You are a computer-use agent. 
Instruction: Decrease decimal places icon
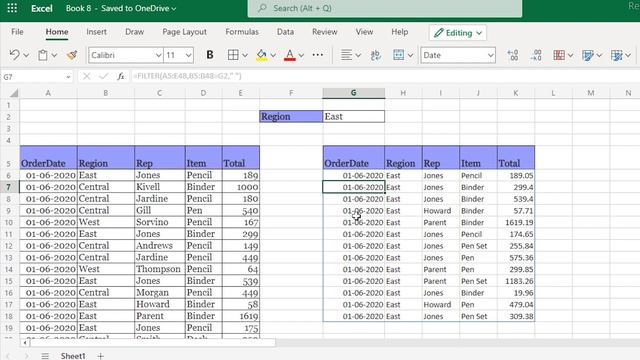point(536,55)
